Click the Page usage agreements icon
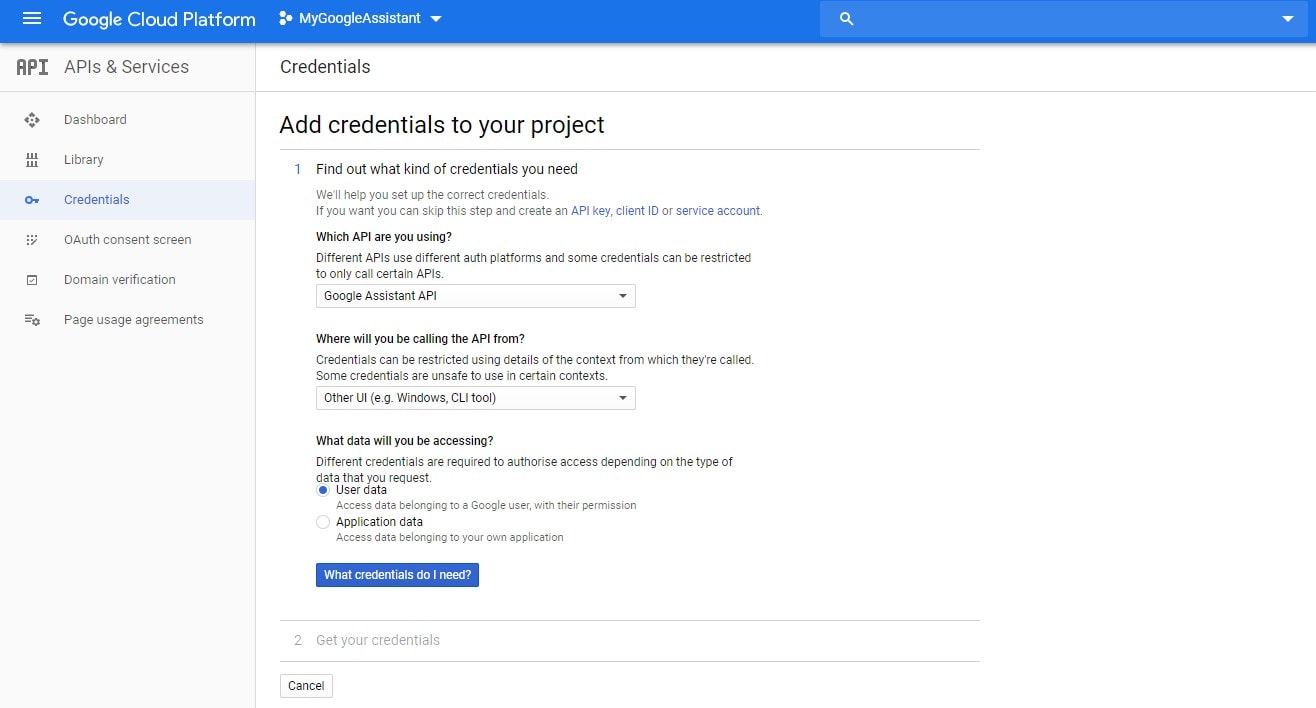The width and height of the screenshot is (1316, 708). pos(32,320)
